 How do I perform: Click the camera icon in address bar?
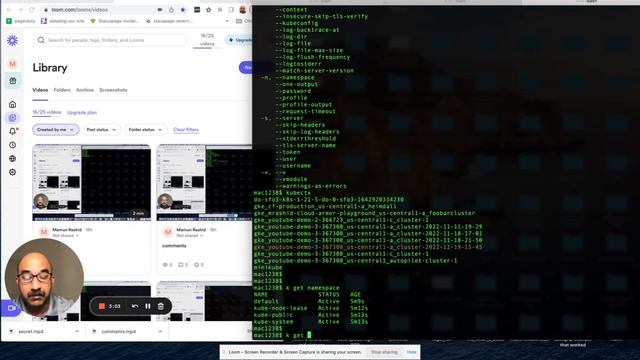pyautogui.click(x=160, y=9)
